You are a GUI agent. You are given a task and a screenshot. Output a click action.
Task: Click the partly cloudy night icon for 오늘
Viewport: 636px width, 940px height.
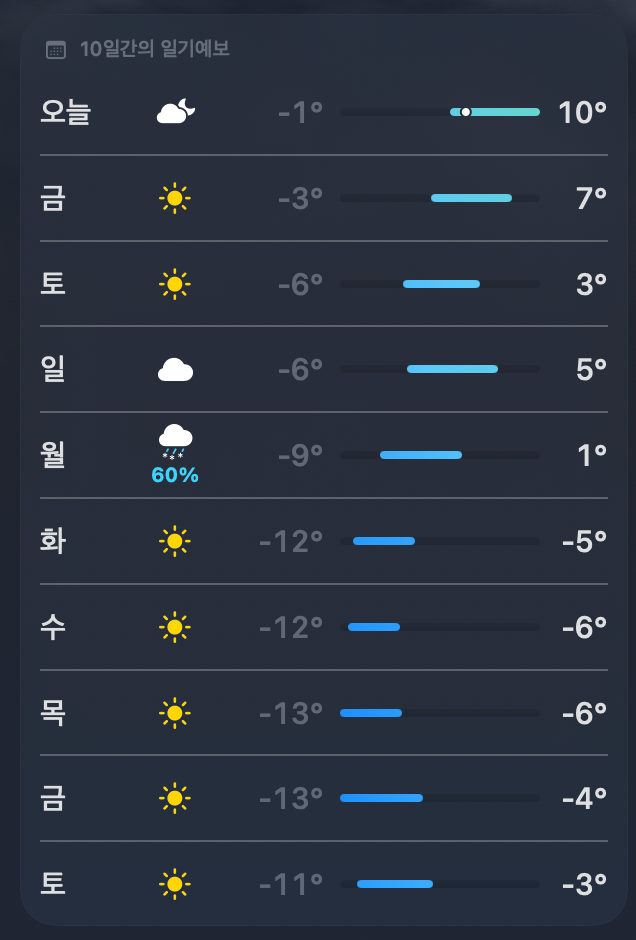click(175, 113)
